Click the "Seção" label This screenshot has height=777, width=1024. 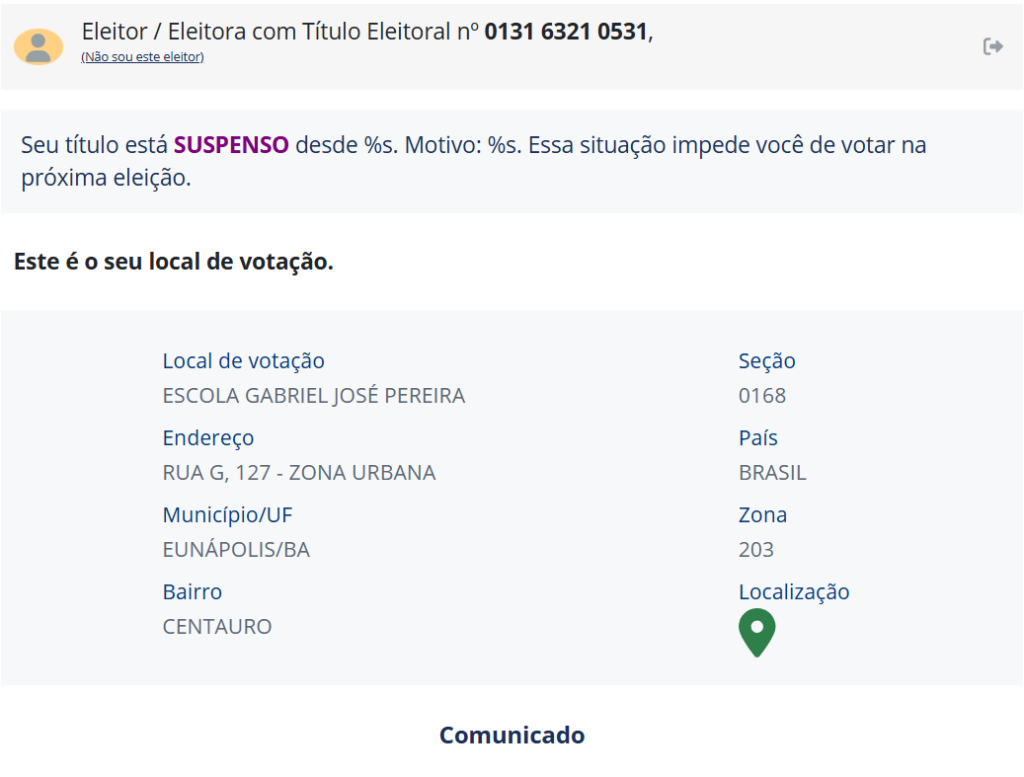[x=767, y=361]
